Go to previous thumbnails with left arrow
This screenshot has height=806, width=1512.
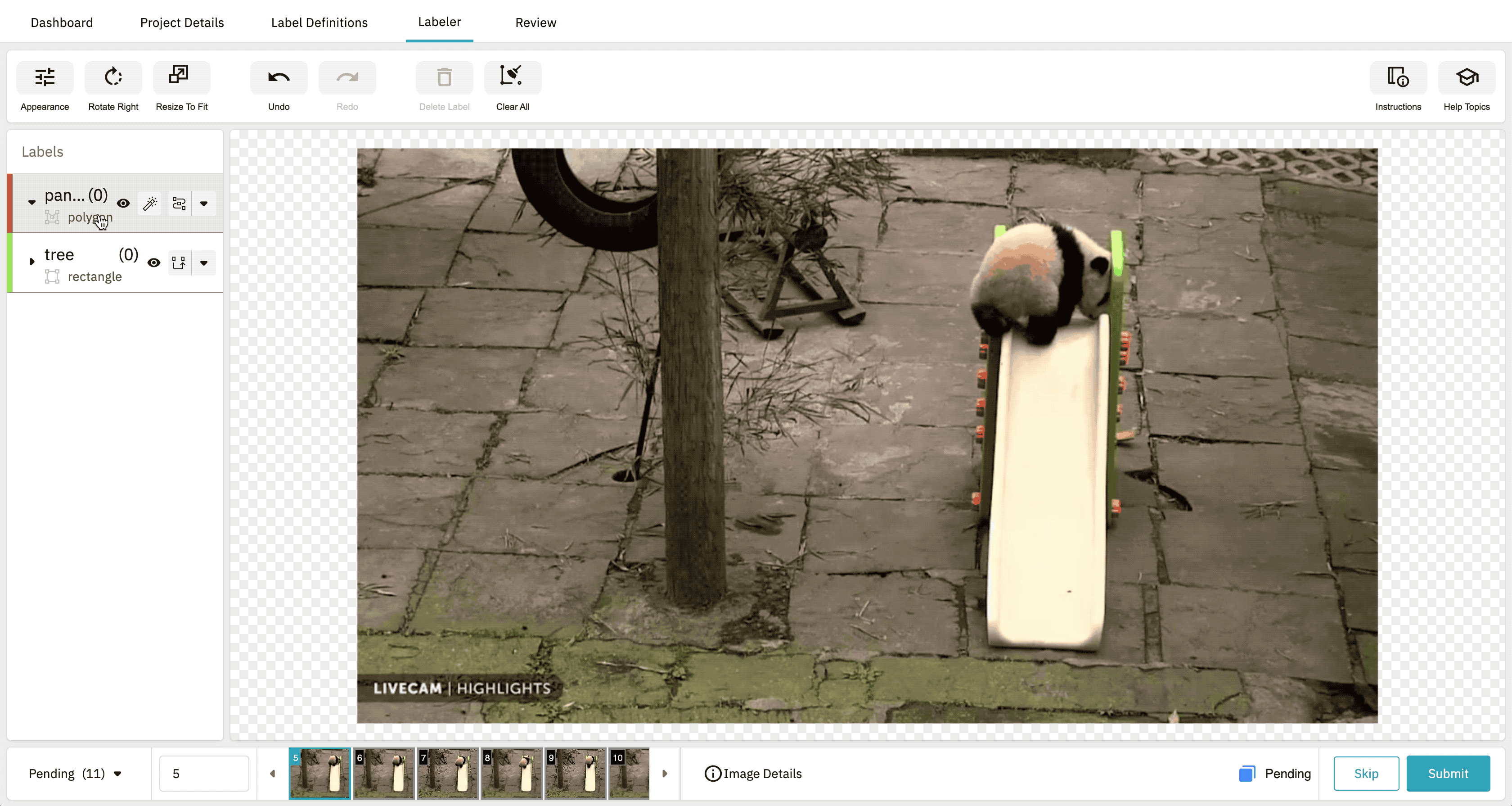pos(272,774)
